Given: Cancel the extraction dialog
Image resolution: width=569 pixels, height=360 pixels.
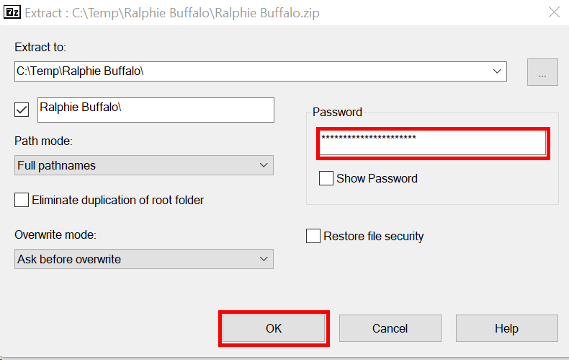Looking at the screenshot, I should [390, 328].
